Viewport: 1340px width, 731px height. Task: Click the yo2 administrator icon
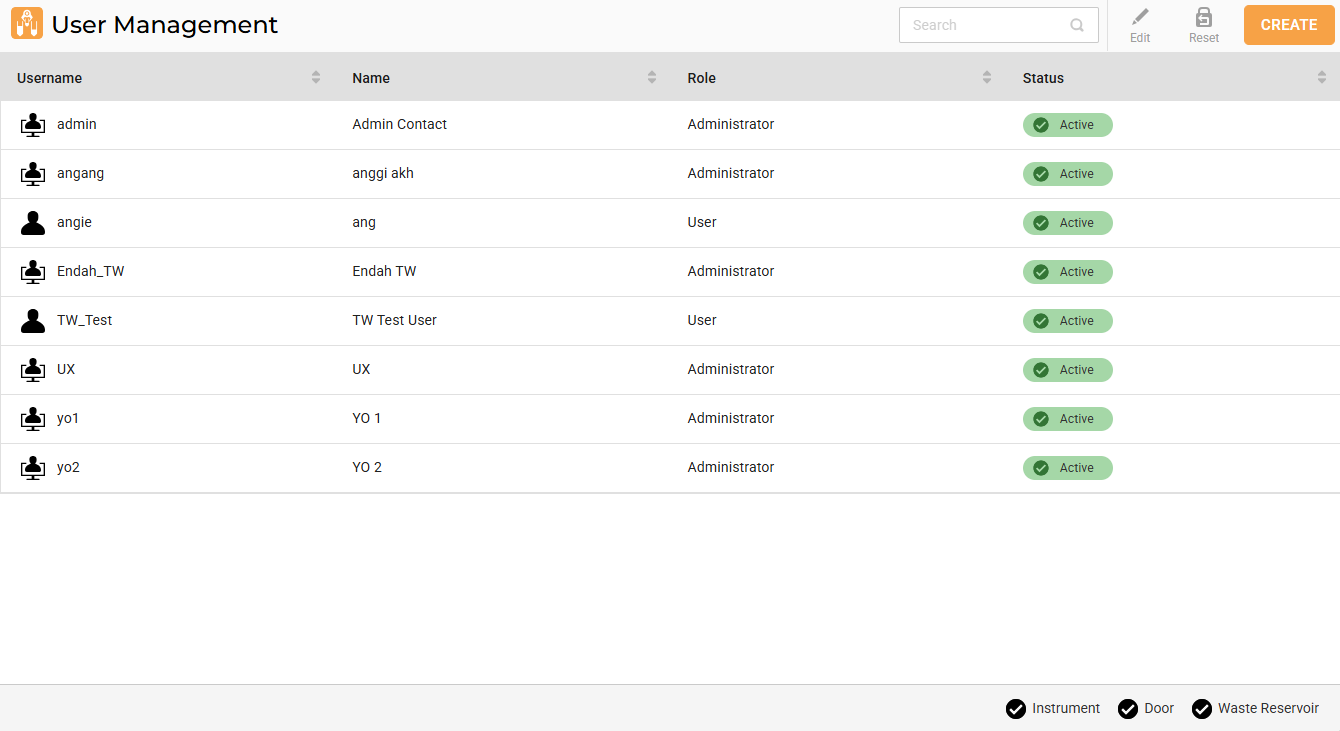tap(33, 468)
